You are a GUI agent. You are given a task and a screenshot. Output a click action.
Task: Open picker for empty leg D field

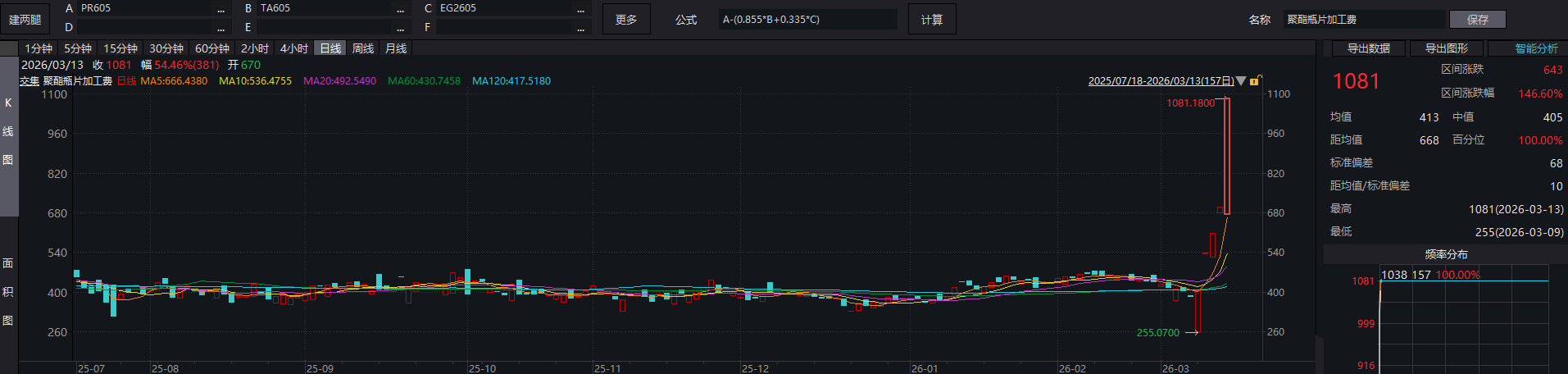click(220, 28)
